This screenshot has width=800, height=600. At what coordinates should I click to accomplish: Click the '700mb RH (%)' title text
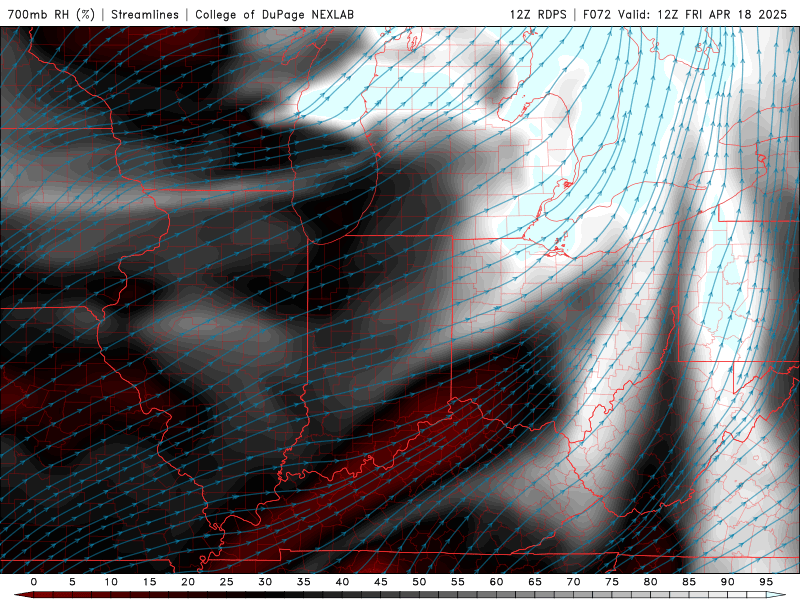coord(51,14)
